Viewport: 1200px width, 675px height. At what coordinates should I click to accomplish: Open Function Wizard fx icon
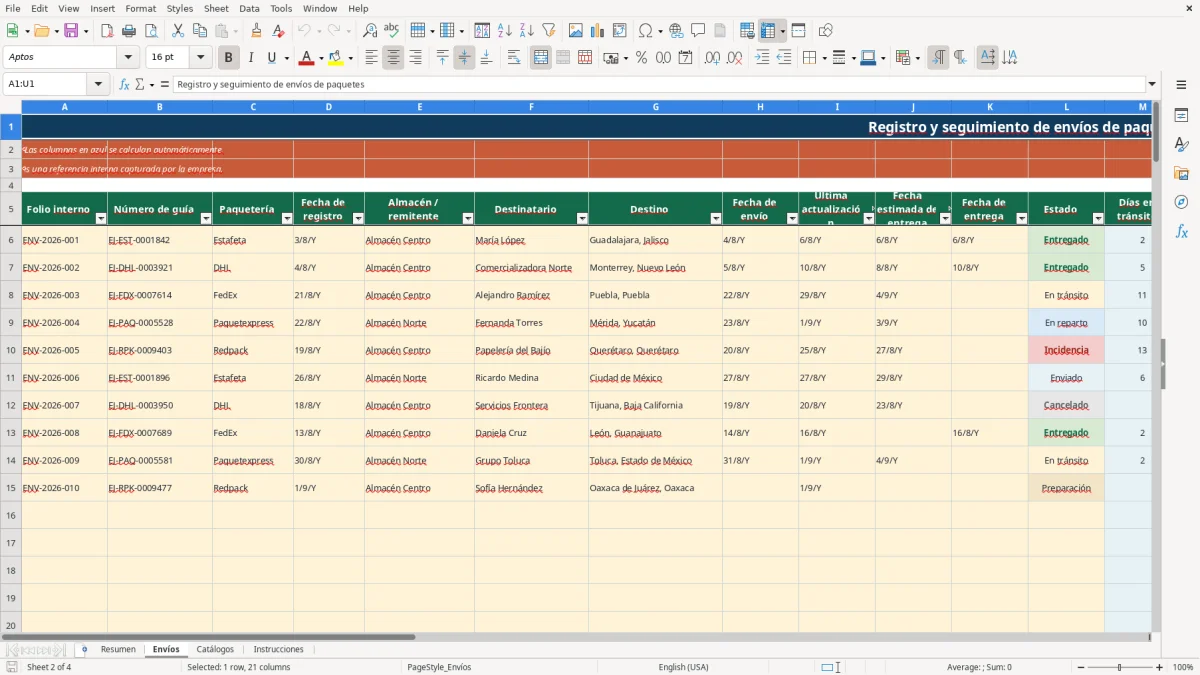point(124,84)
